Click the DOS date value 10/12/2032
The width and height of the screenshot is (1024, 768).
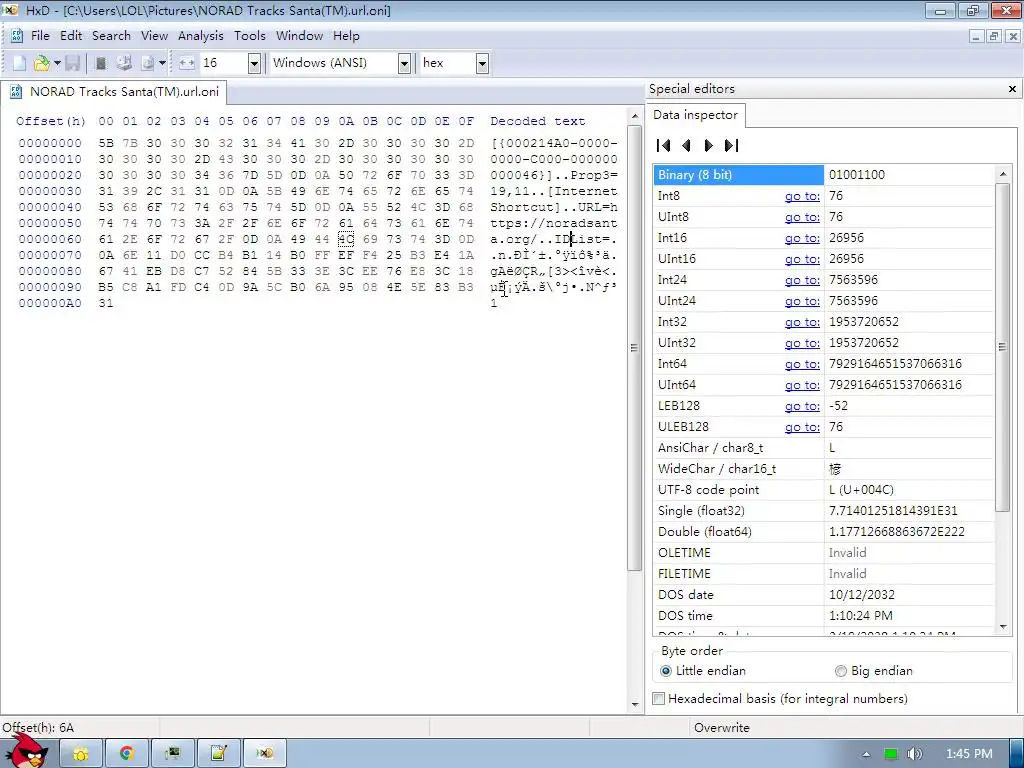(x=862, y=595)
